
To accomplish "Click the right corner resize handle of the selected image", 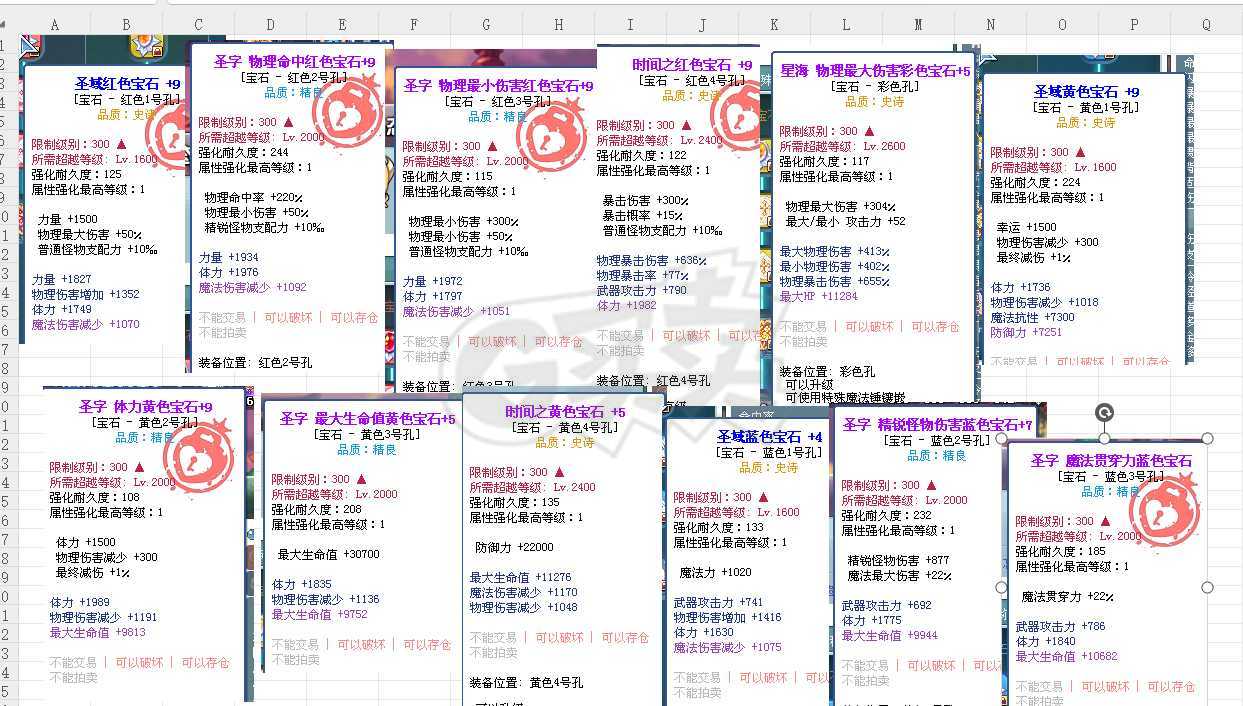I will pyautogui.click(x=1206, y=438).
